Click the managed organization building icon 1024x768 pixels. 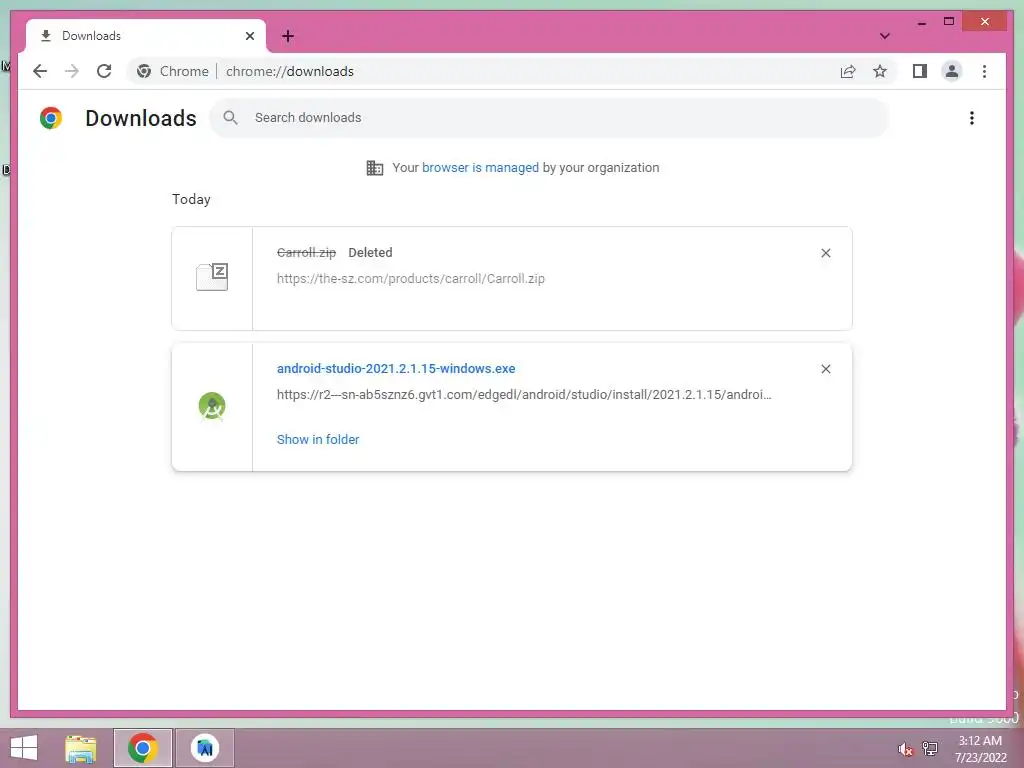pyautogui.click(x=375, y=168)
